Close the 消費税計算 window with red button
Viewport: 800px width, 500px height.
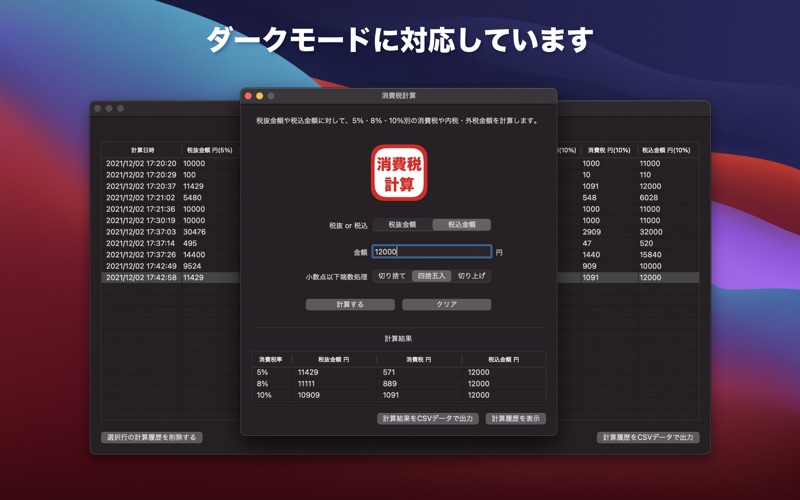248,96
